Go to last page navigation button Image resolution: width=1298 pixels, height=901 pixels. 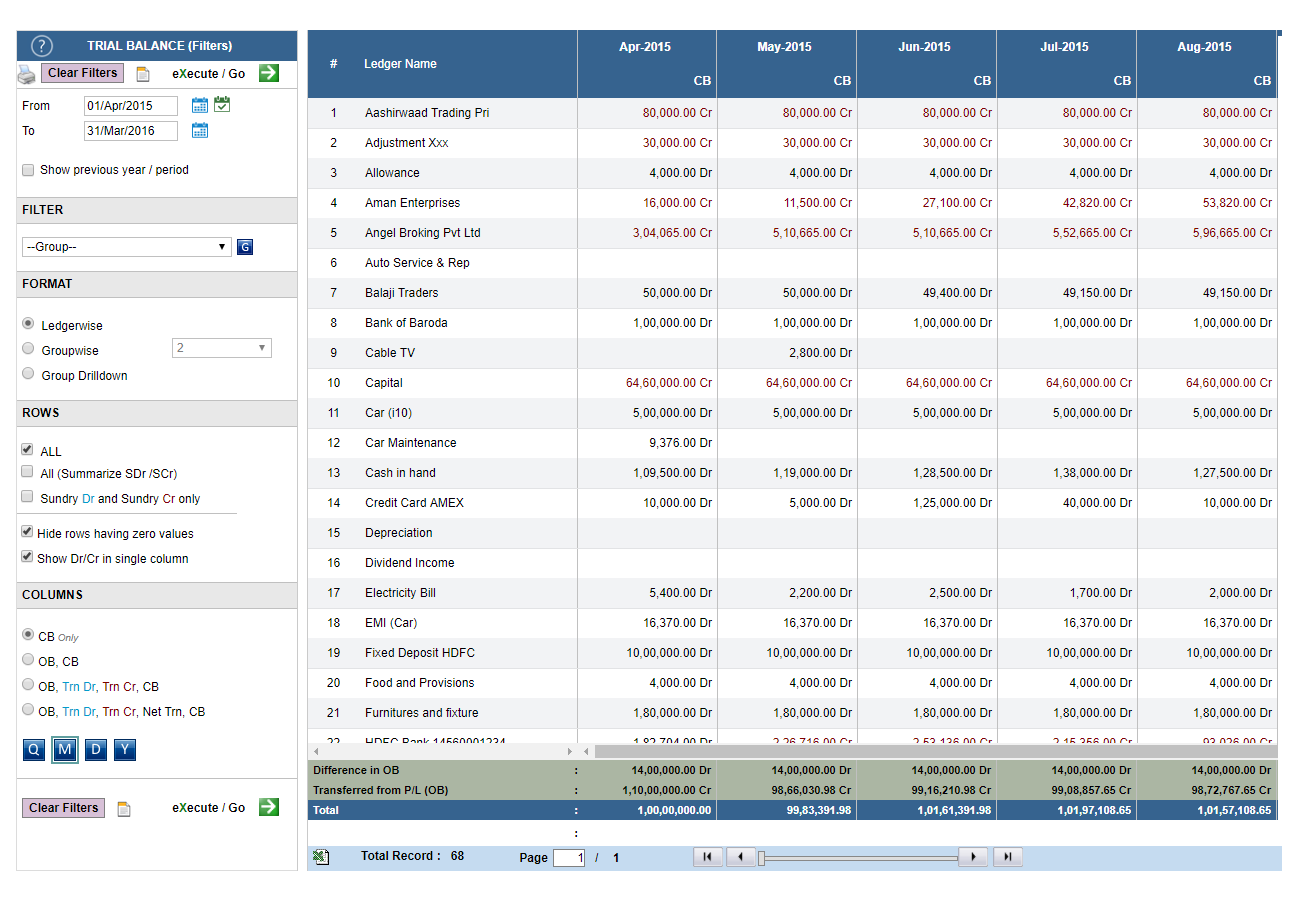point(1007,857)
